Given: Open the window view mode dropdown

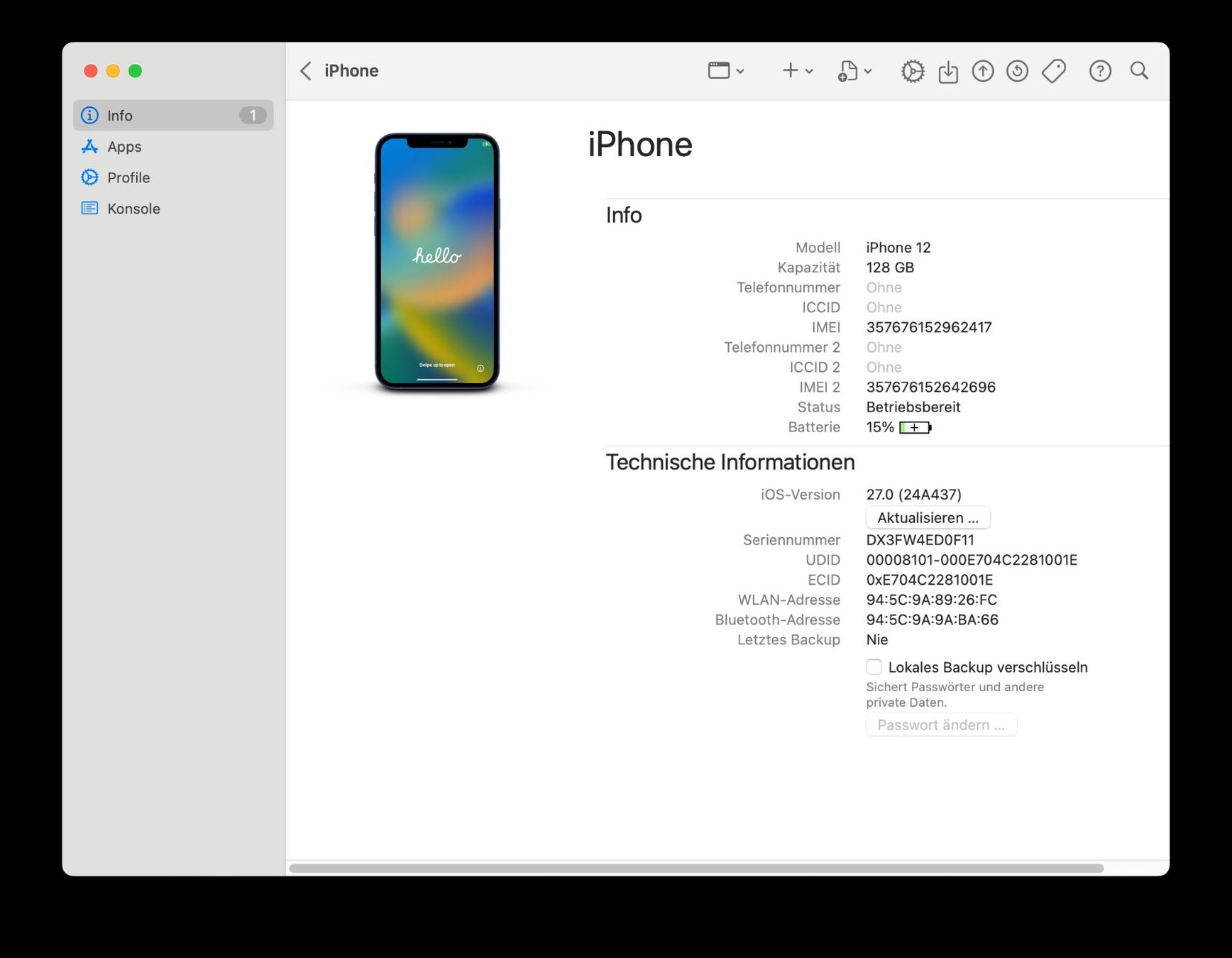Looking at the screenshot, I should [x=726, y=71].
